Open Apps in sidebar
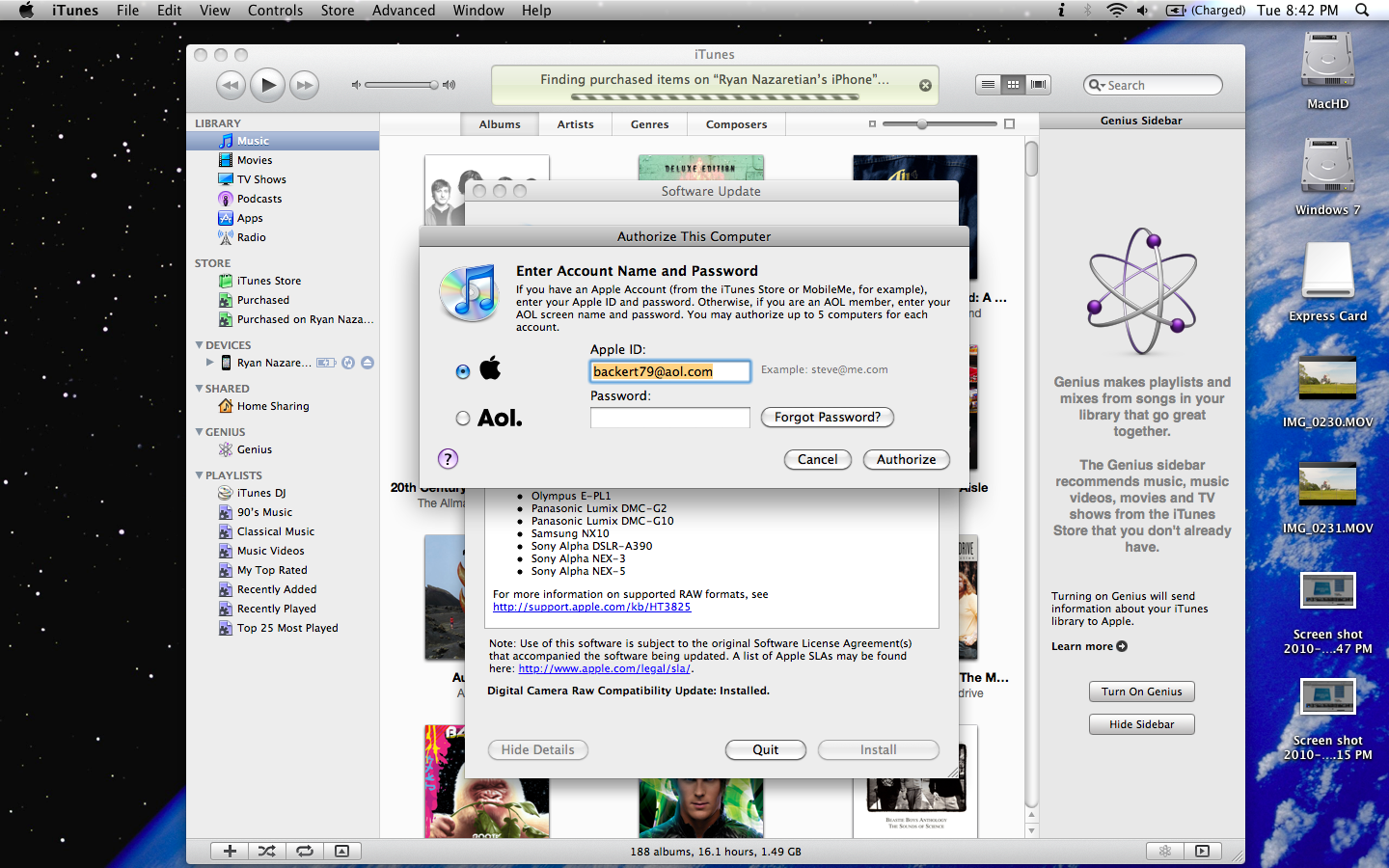Screen dimensions: 1389x868 click(250, 218)
